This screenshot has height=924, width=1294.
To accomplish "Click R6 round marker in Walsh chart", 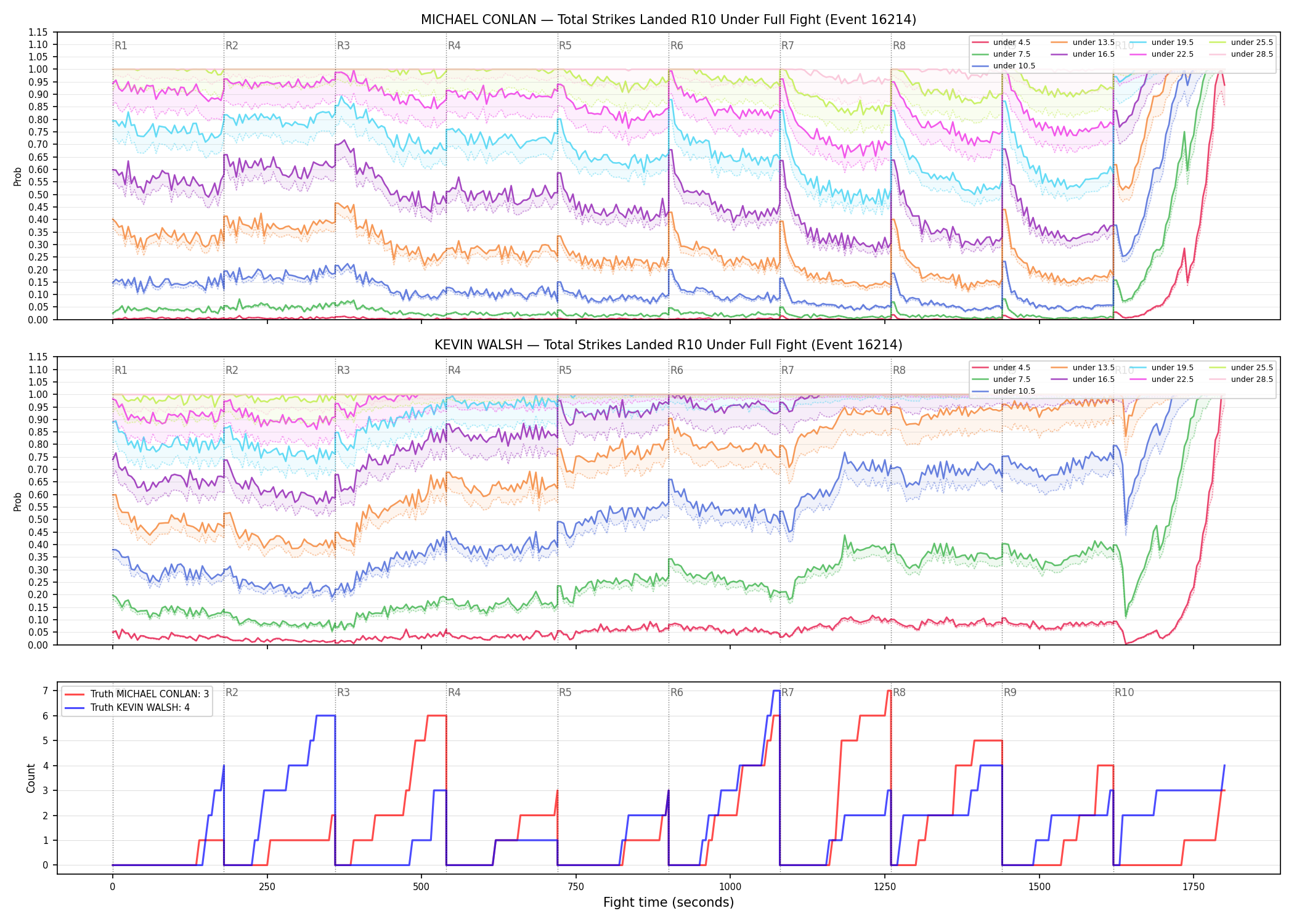I will click(x=677, y=371).
